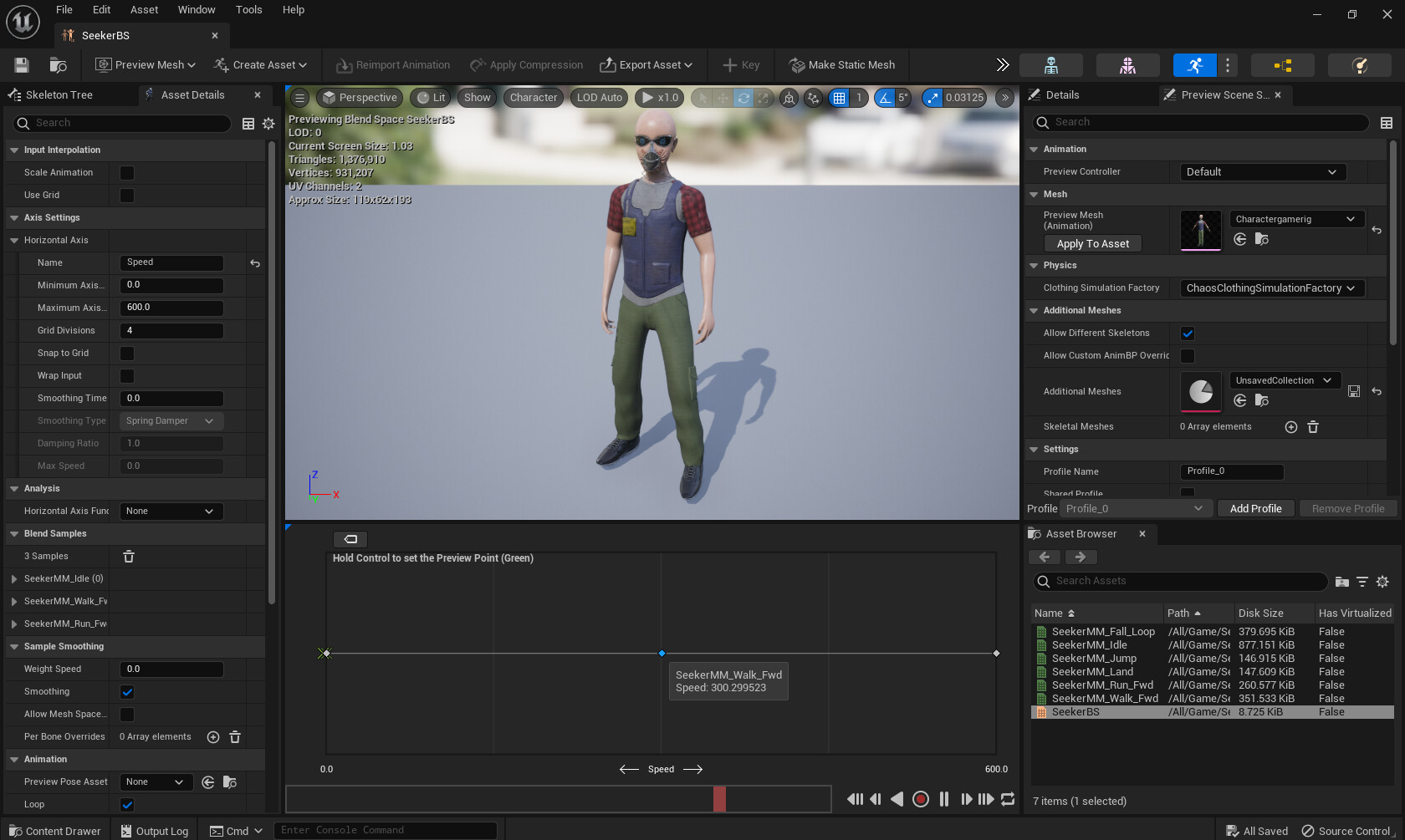Click the record button in playback controls
1405x840 pixels.
point(921,799)
